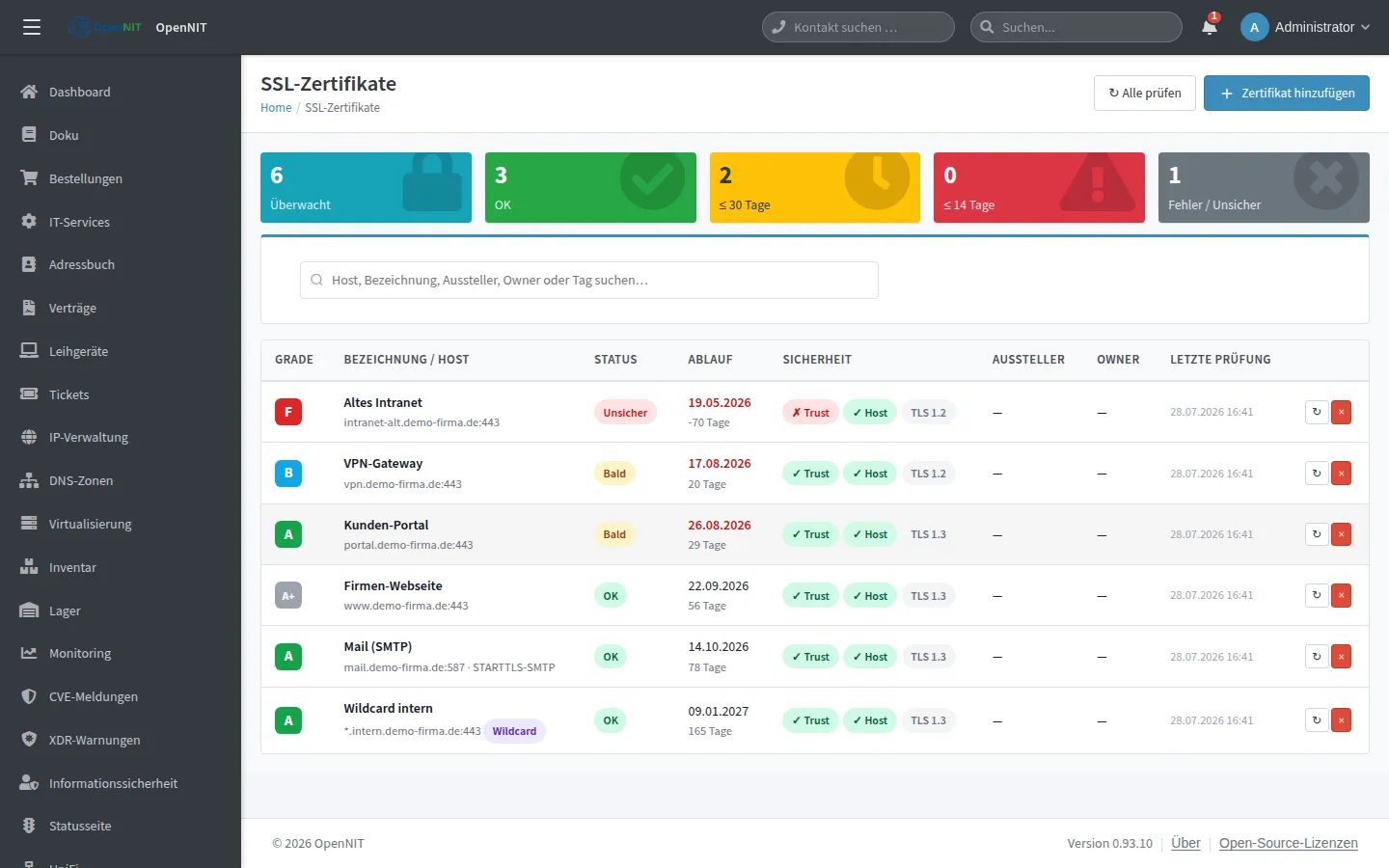Click the F grade badge
Screen dimensions: 1389x868
288,412
